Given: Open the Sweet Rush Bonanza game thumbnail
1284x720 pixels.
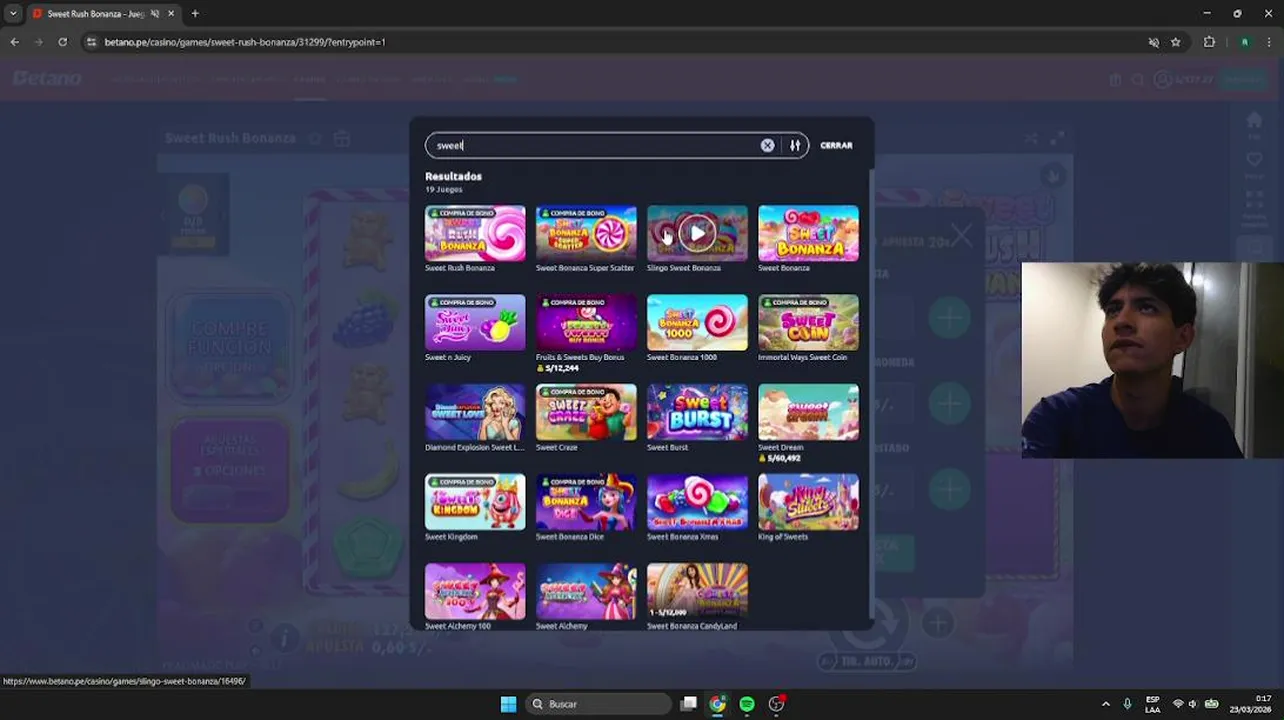Looking at the screenshot, I should point(475,233).
